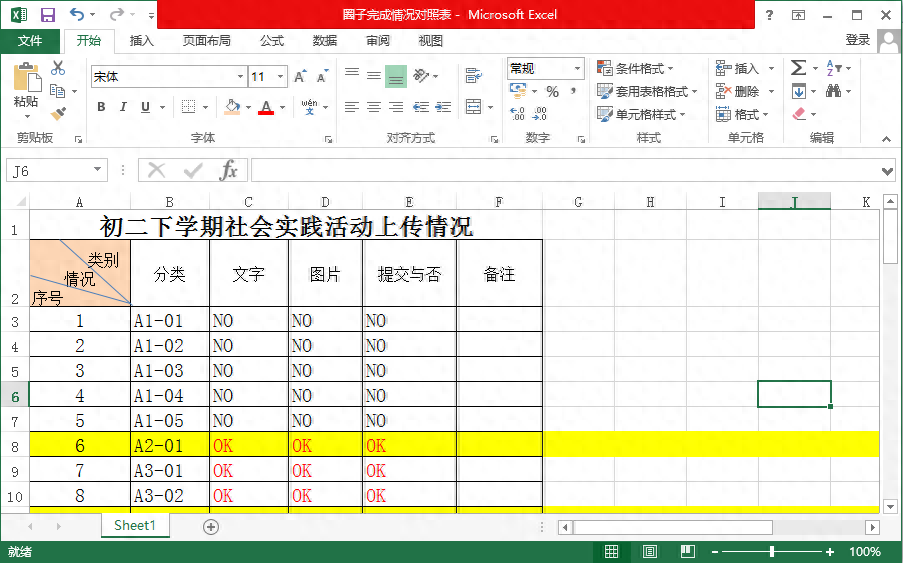Click the Redo arrow icon
Screen dimensions: 903x563
[x=117, y=14]
